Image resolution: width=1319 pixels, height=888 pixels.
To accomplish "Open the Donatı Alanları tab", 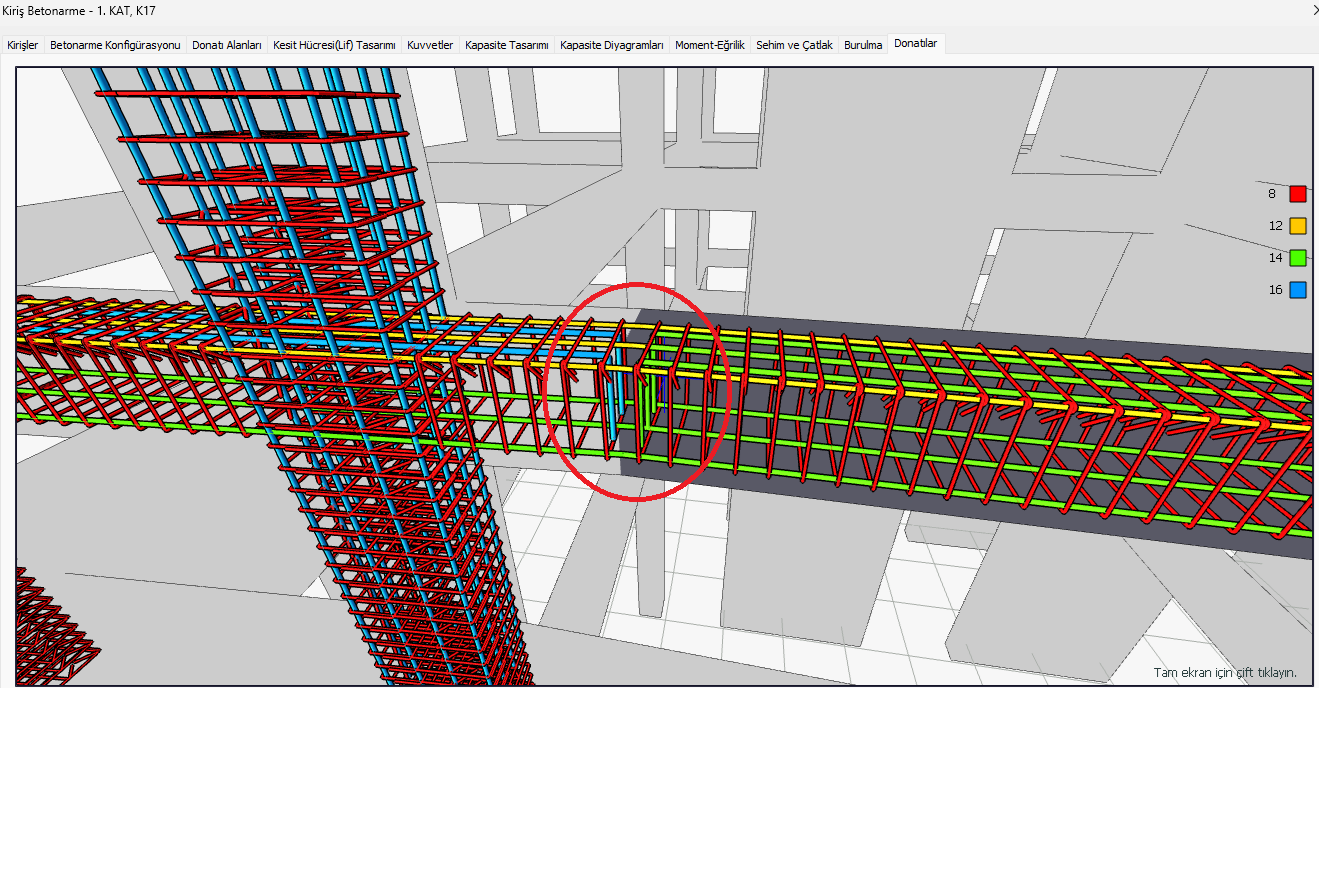I will tap(227, 45).
